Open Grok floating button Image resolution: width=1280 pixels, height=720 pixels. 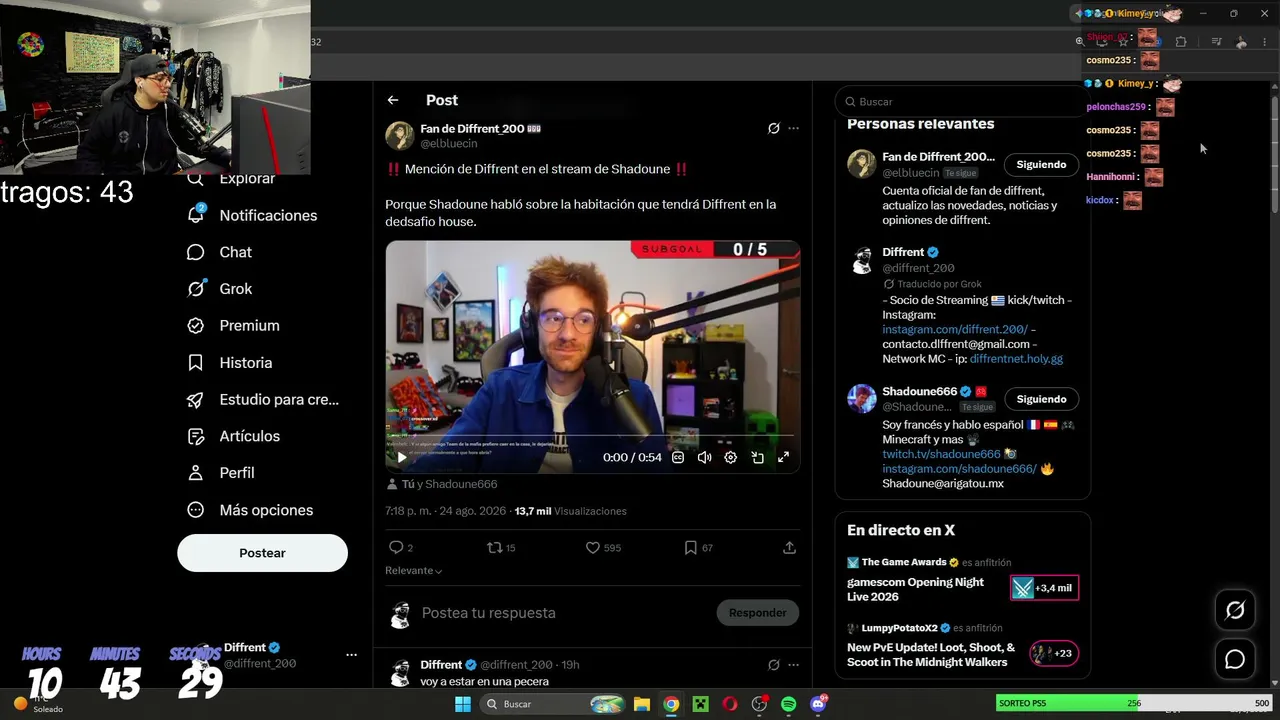(x=1235, y=610)
